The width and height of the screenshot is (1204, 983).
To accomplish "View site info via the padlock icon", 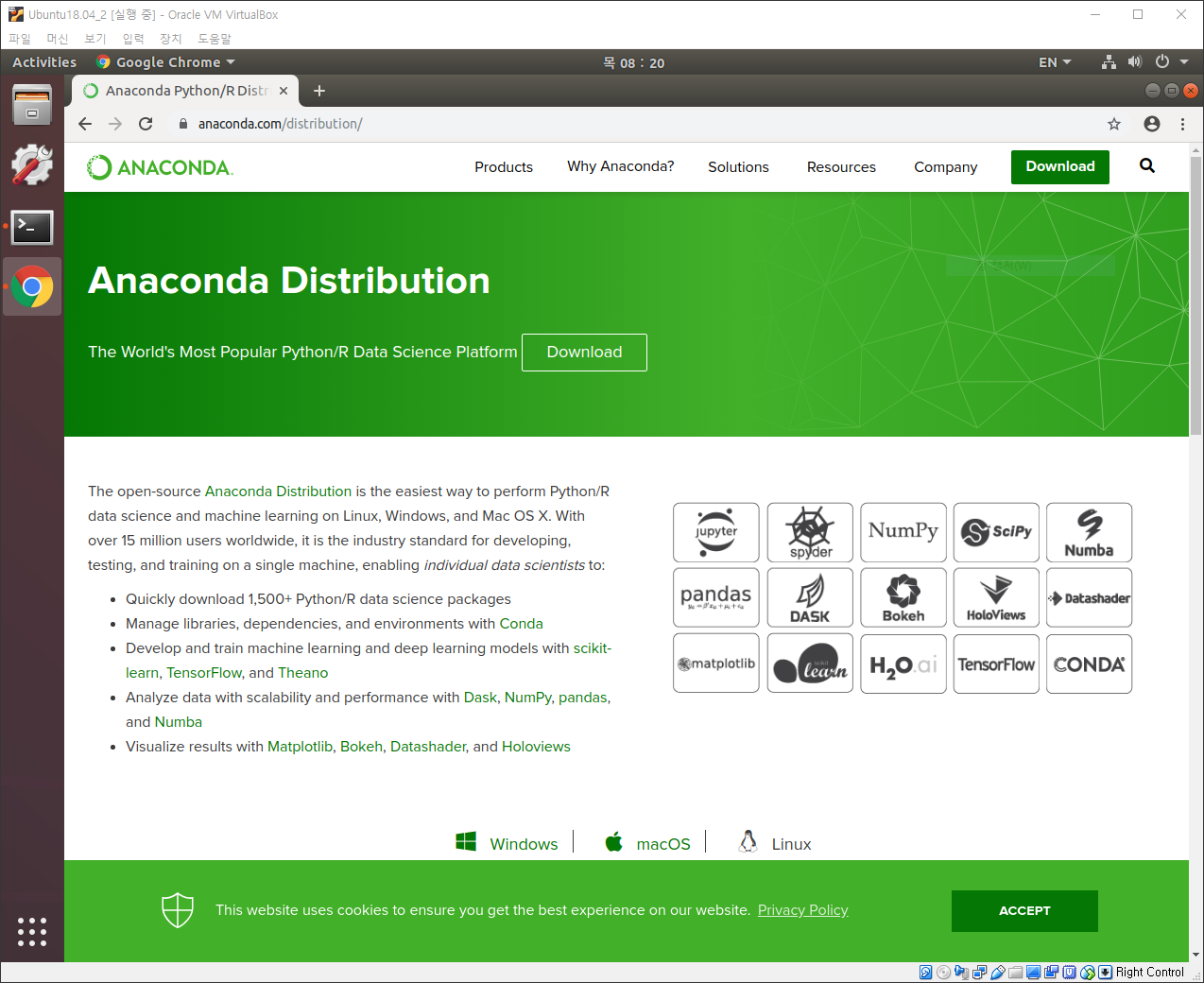I will [x=183, y=124].
